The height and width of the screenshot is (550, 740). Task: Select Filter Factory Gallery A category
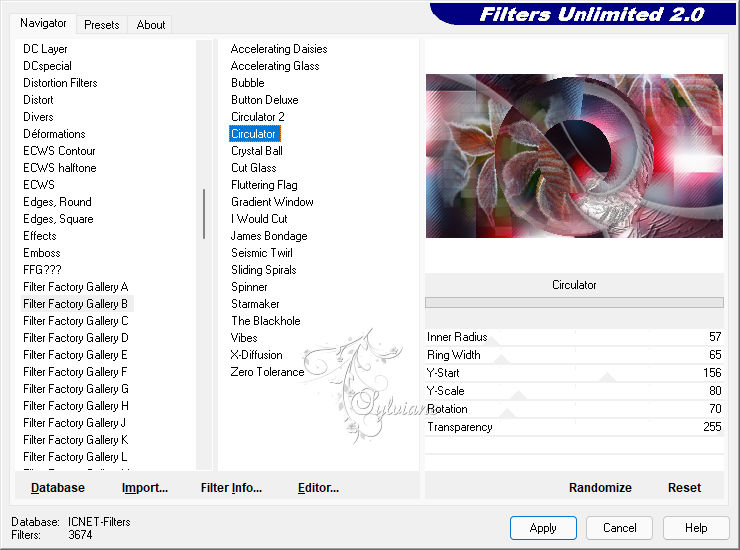coord(76,287)
